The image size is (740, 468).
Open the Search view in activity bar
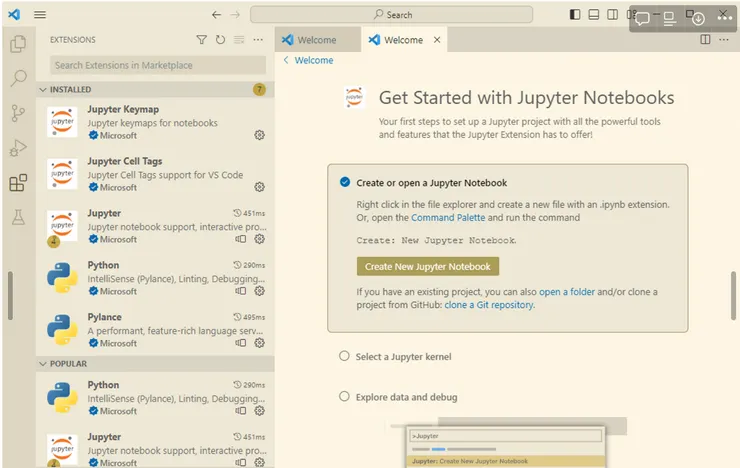(x=18, y=78)
